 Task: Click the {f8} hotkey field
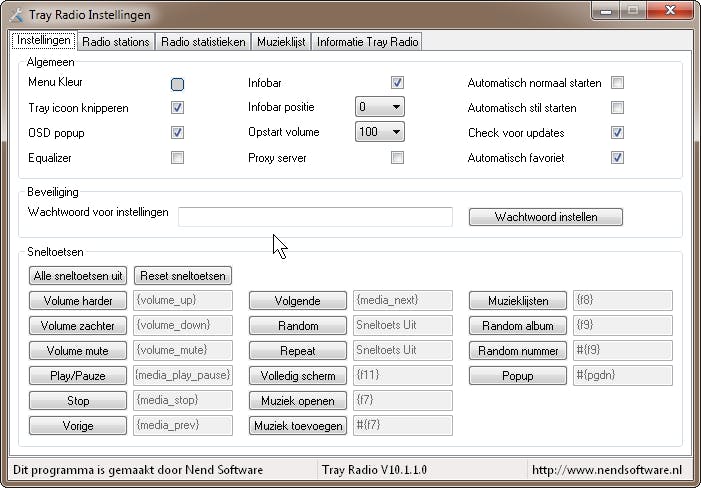(x=623, y=300)
